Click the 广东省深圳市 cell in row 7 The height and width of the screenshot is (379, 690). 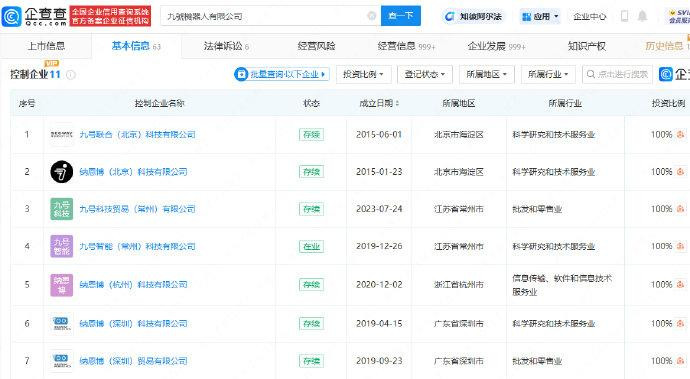pos(459,361)
